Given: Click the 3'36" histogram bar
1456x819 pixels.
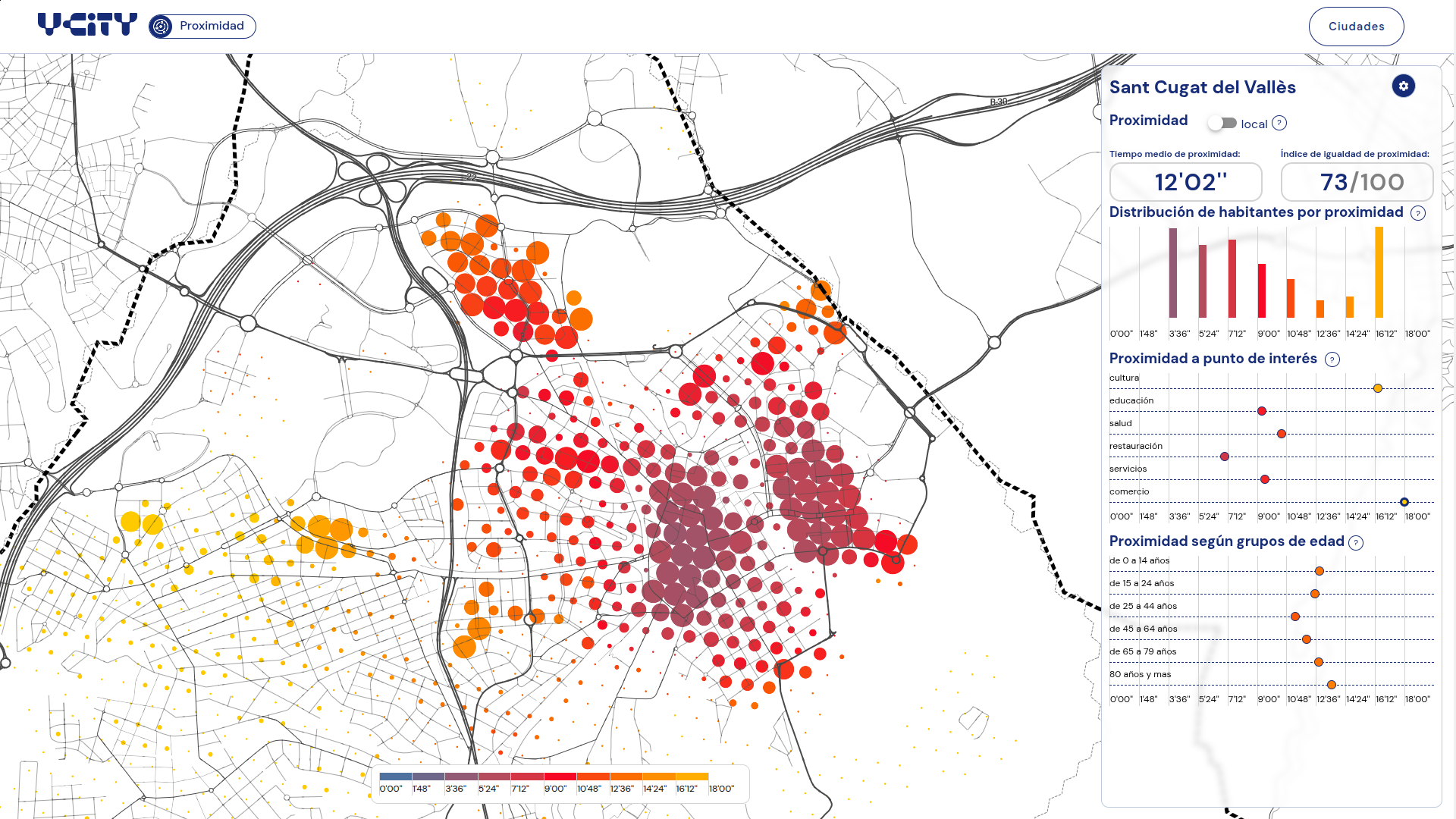Looking at the screenshot, I should click(1172, 273).
